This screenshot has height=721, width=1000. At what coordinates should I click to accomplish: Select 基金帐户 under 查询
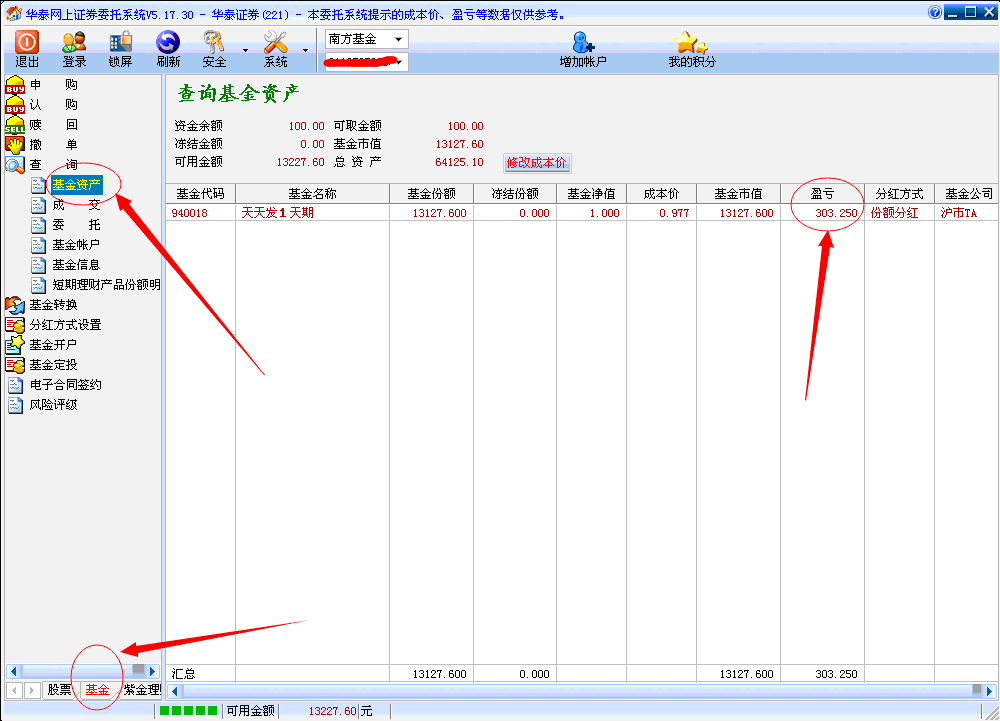tap(76, 245)
